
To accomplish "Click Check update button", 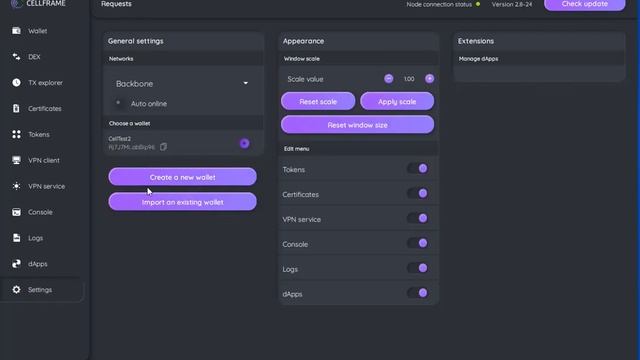I will coord(584,4).
